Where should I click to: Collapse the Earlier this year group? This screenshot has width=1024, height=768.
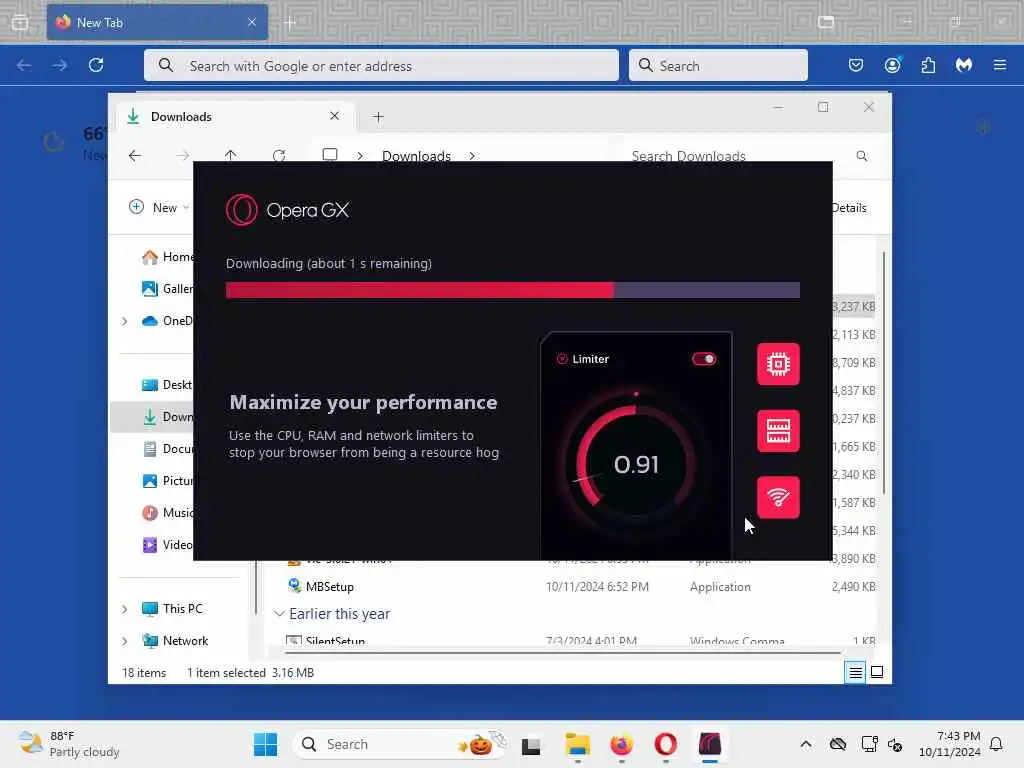[x=279, y=614]
